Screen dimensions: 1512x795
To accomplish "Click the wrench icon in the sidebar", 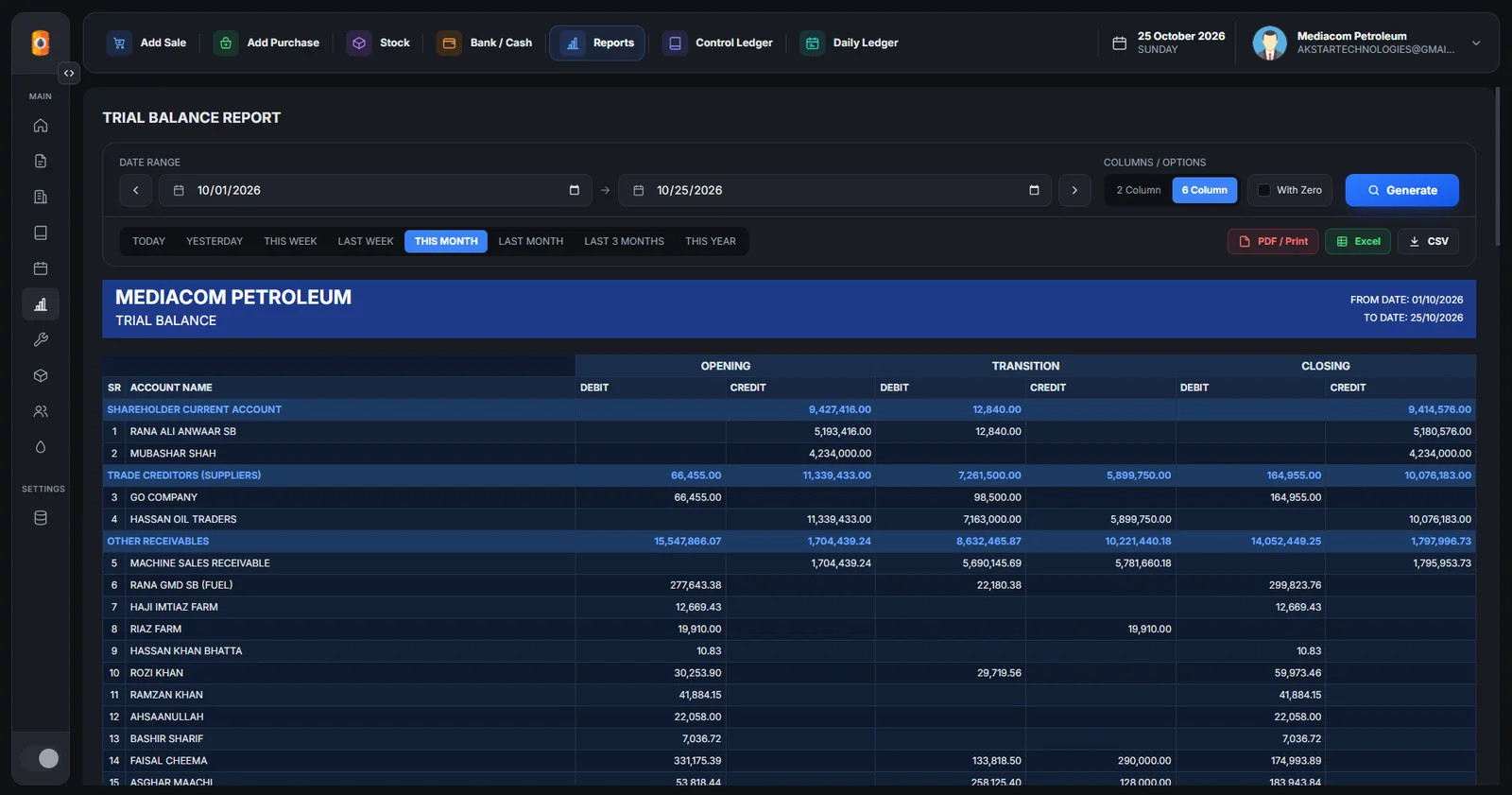I will coord(41,339).
